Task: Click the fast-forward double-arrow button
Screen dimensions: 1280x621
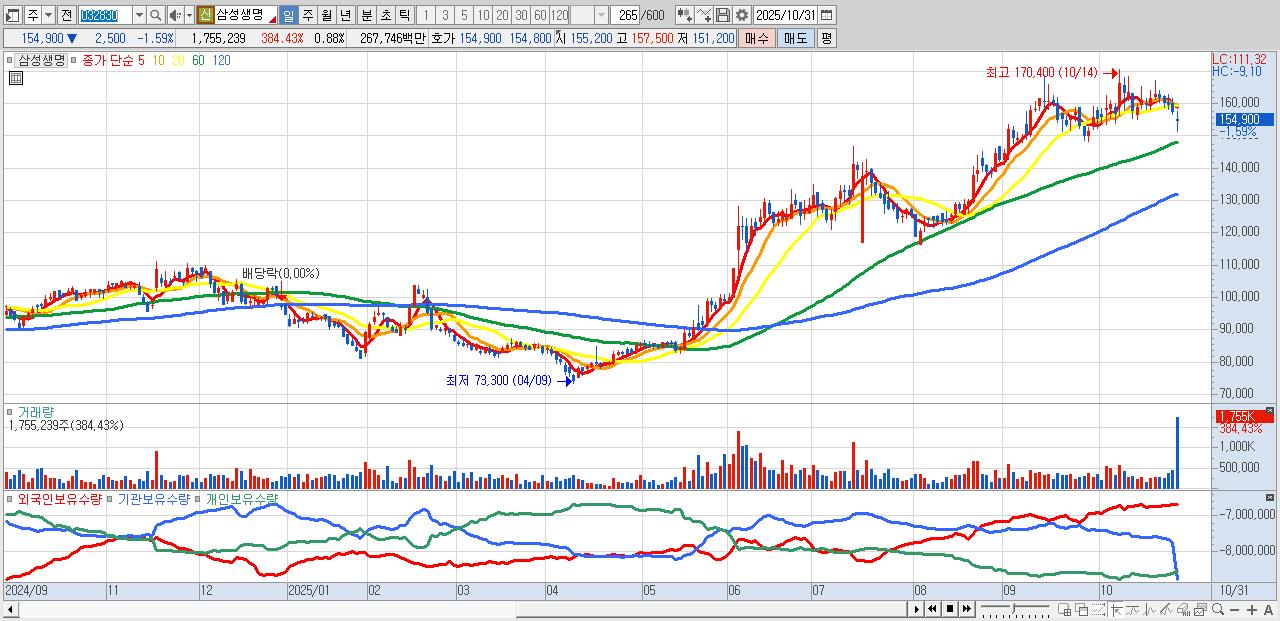Action: [967, 609]
